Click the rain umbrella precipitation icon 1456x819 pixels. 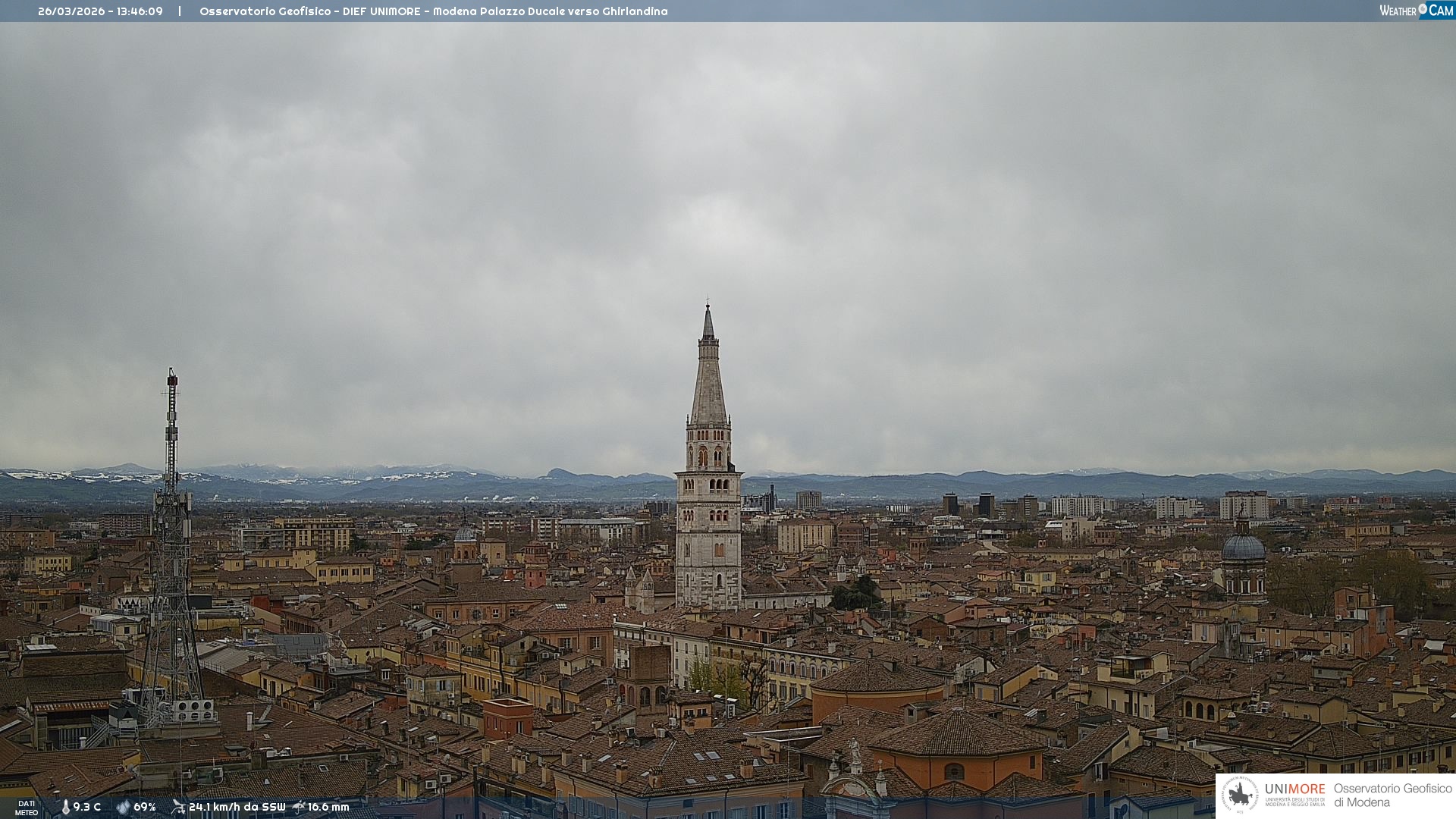(x=299, y=807)
